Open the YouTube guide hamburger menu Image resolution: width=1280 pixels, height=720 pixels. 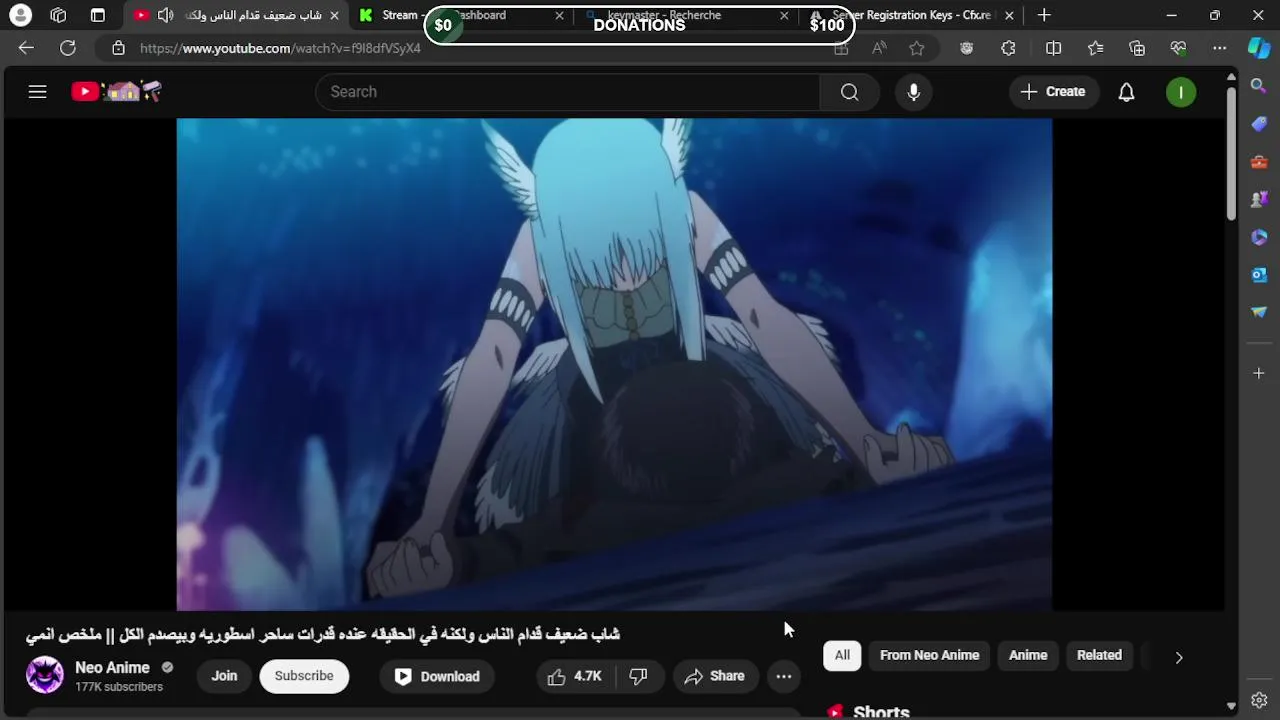37,92
